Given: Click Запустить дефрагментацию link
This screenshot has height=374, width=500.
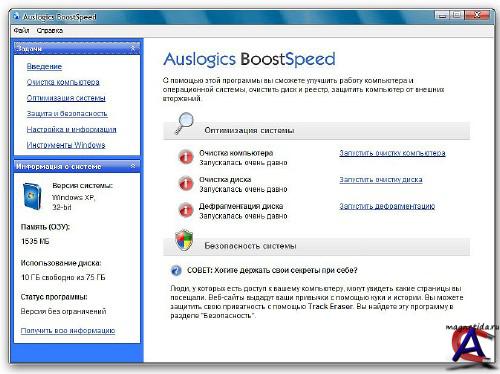Looking at the screenshot, I should [x=387, y=206].
